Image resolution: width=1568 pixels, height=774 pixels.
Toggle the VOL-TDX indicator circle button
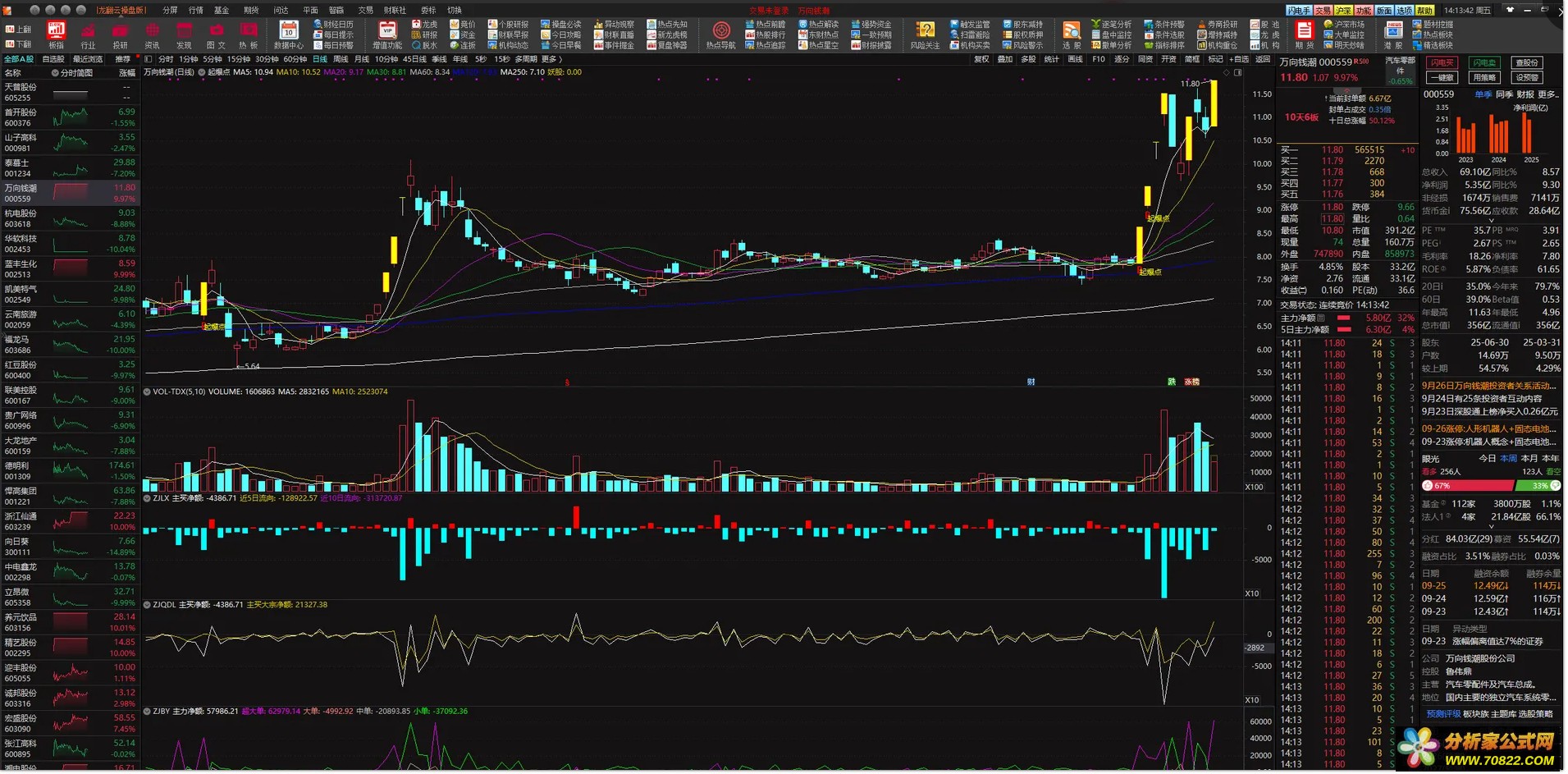pyautogui.click(x=148, y=392)
